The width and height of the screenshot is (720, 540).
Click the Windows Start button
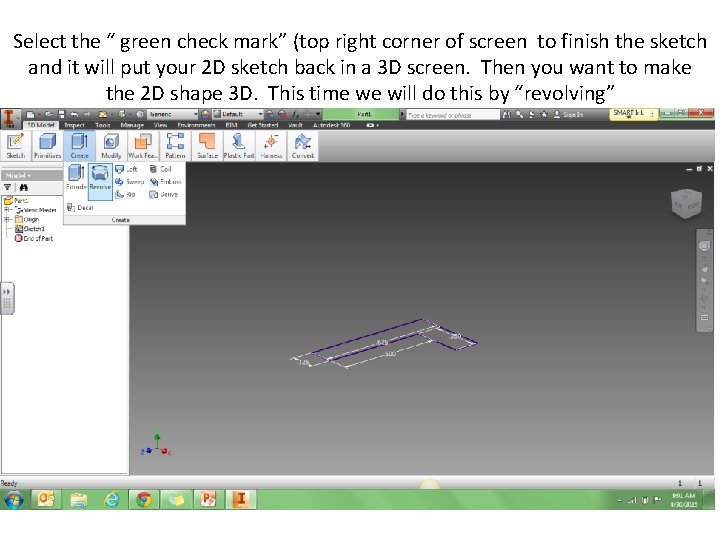pyautogui.click(x=14, y=500)
